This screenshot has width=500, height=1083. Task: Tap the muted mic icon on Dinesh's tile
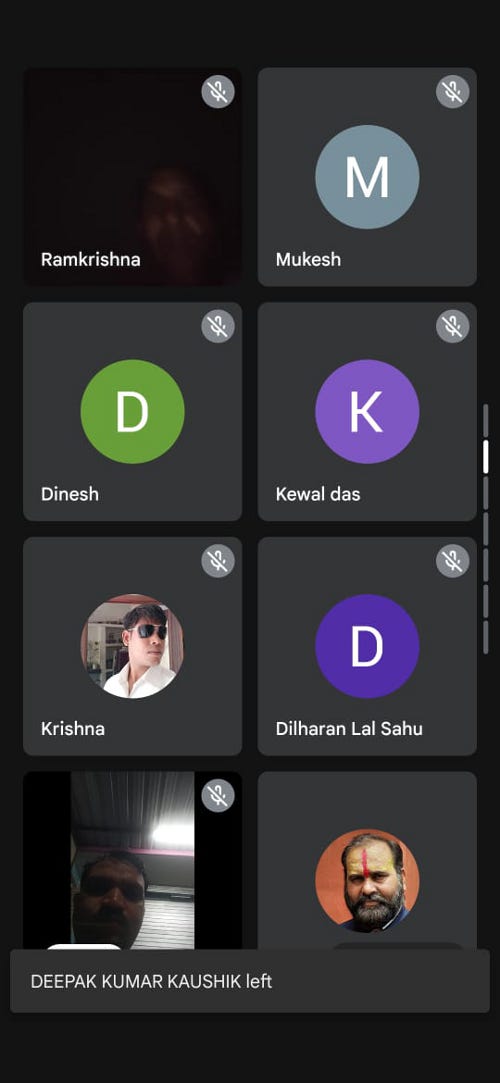[x=218, y=326]
